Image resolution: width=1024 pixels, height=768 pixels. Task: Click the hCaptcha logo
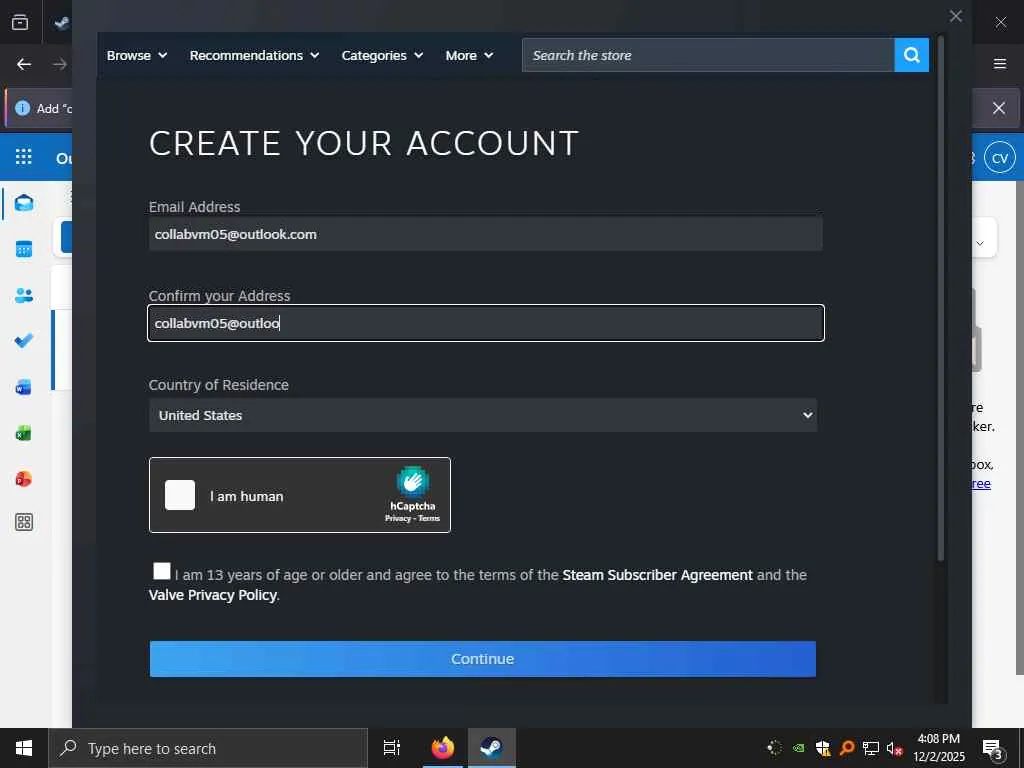pos(413,482)
